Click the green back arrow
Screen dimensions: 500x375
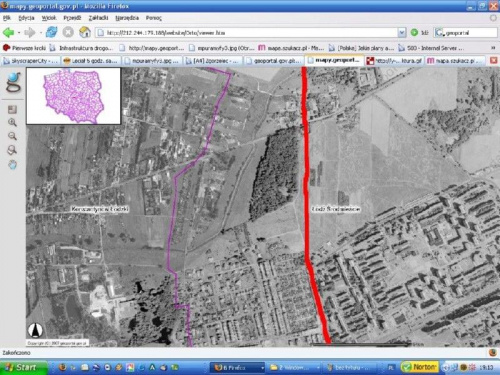[8, 33]
